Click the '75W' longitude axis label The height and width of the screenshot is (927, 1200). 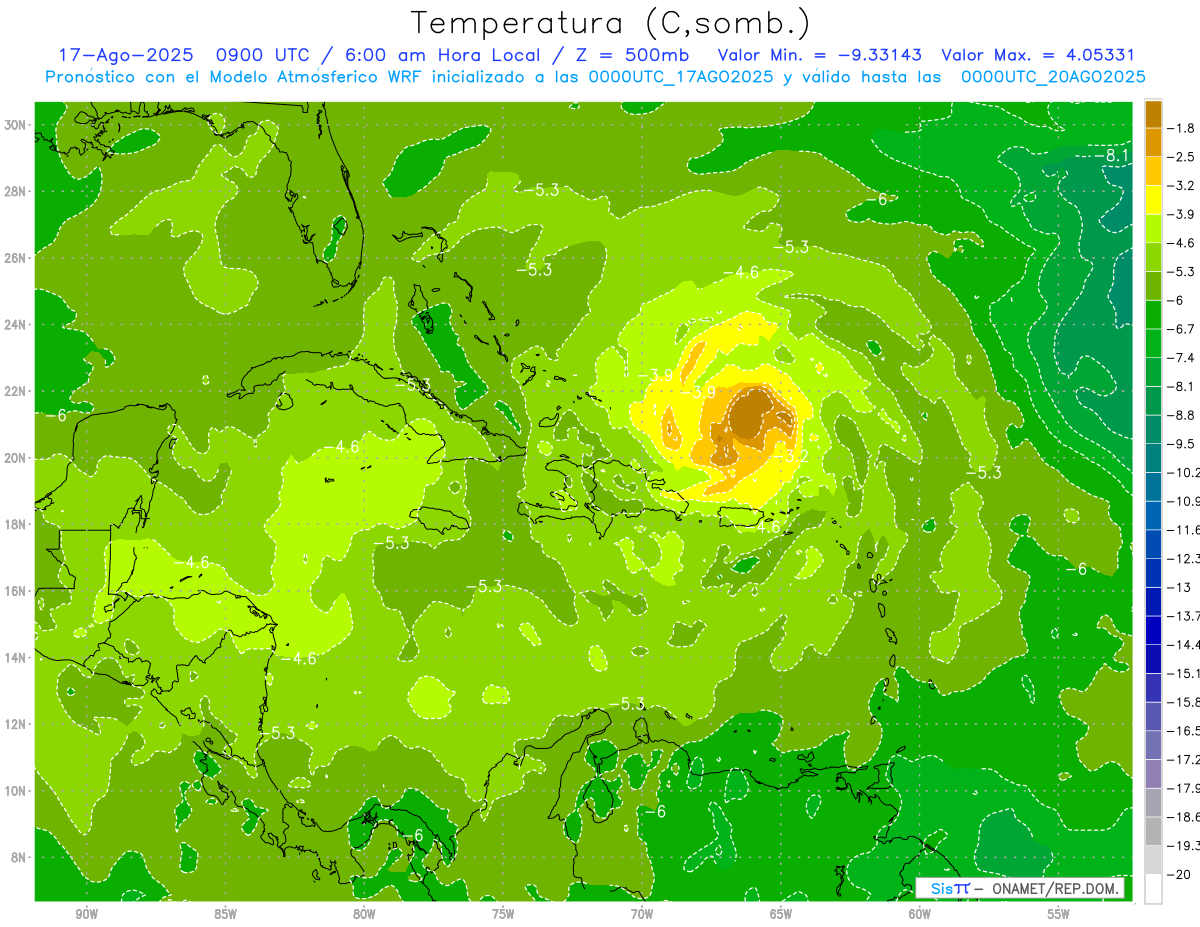(x=503, y=914)
